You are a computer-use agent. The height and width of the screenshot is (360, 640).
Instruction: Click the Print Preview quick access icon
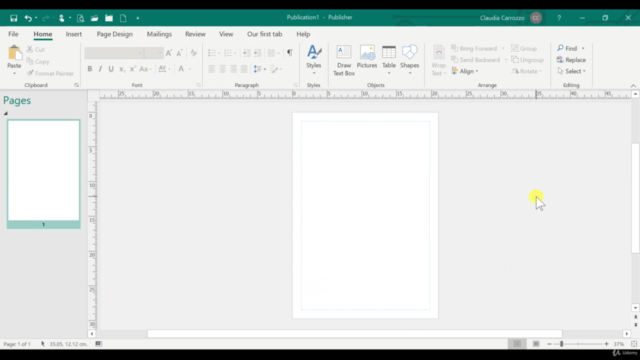coord(80,18)
